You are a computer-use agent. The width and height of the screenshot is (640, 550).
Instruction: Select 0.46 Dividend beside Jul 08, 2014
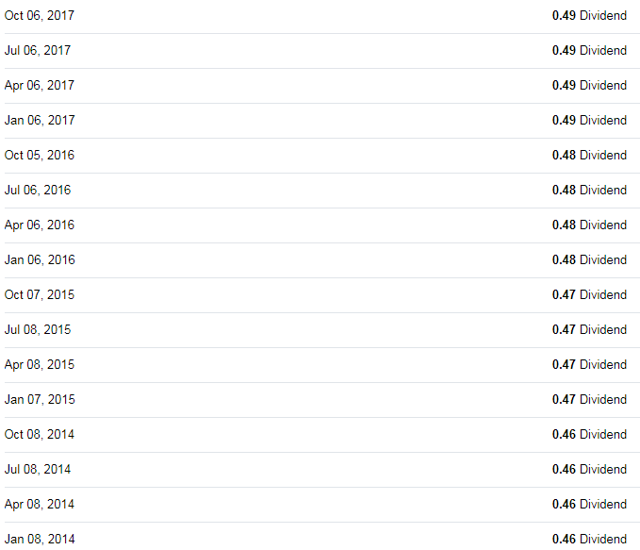pyautogui.click(x=589, y=469)
